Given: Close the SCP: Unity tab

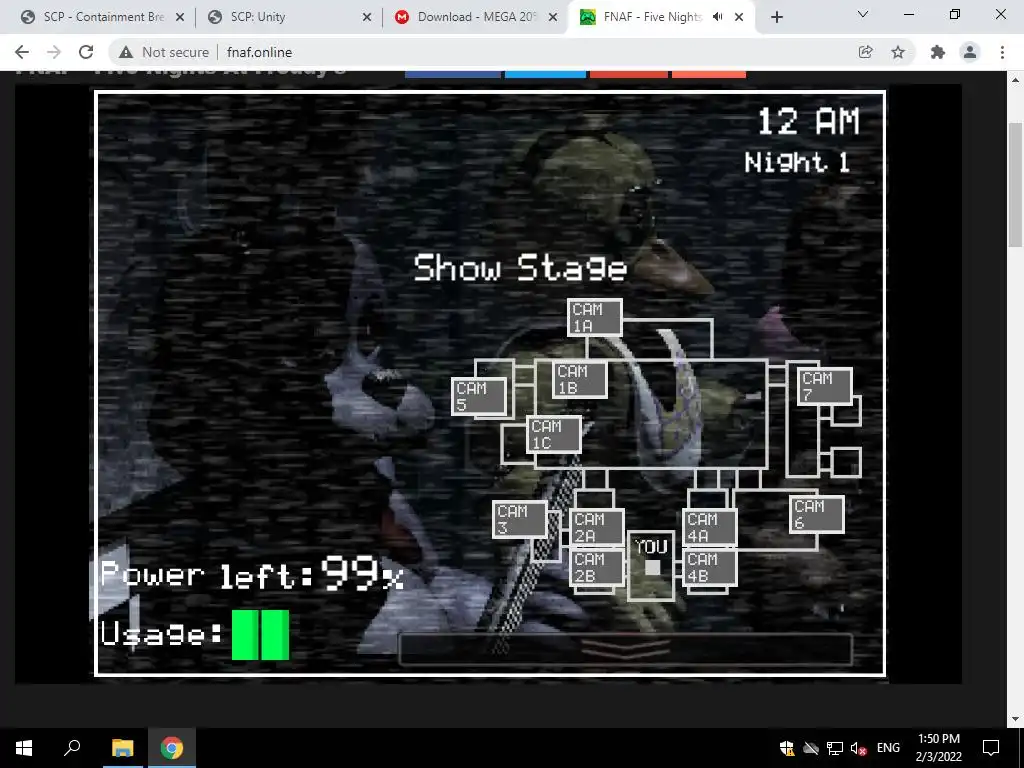Looking at the screenshot, I should (367, 17).
